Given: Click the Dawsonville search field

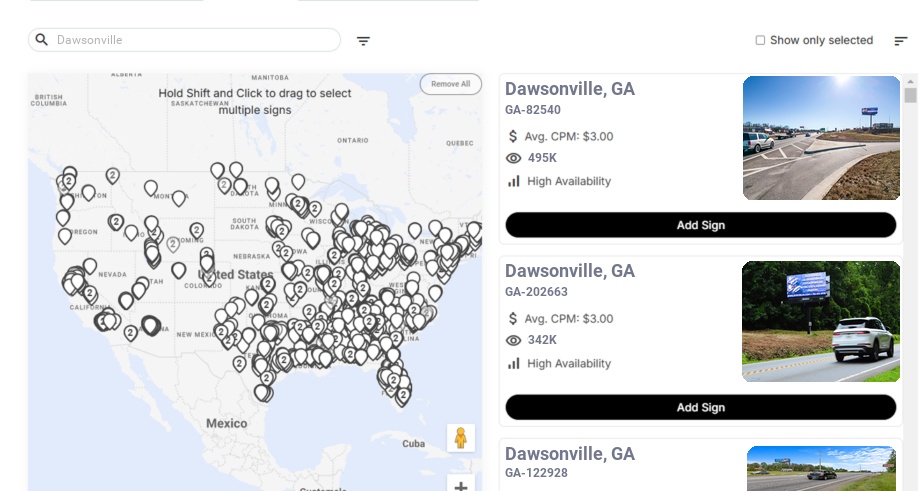Looking at the screenshot, I should (x=195, y=40).
